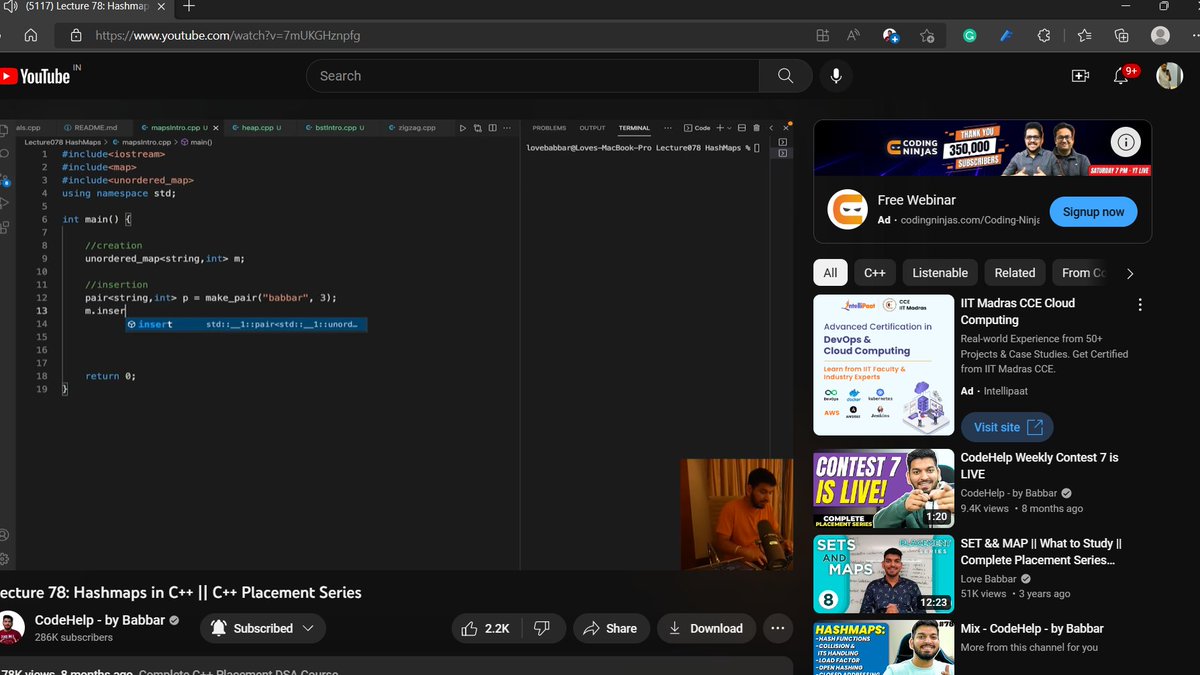
Task: Open a new browser tab
Action: point(189,6)
